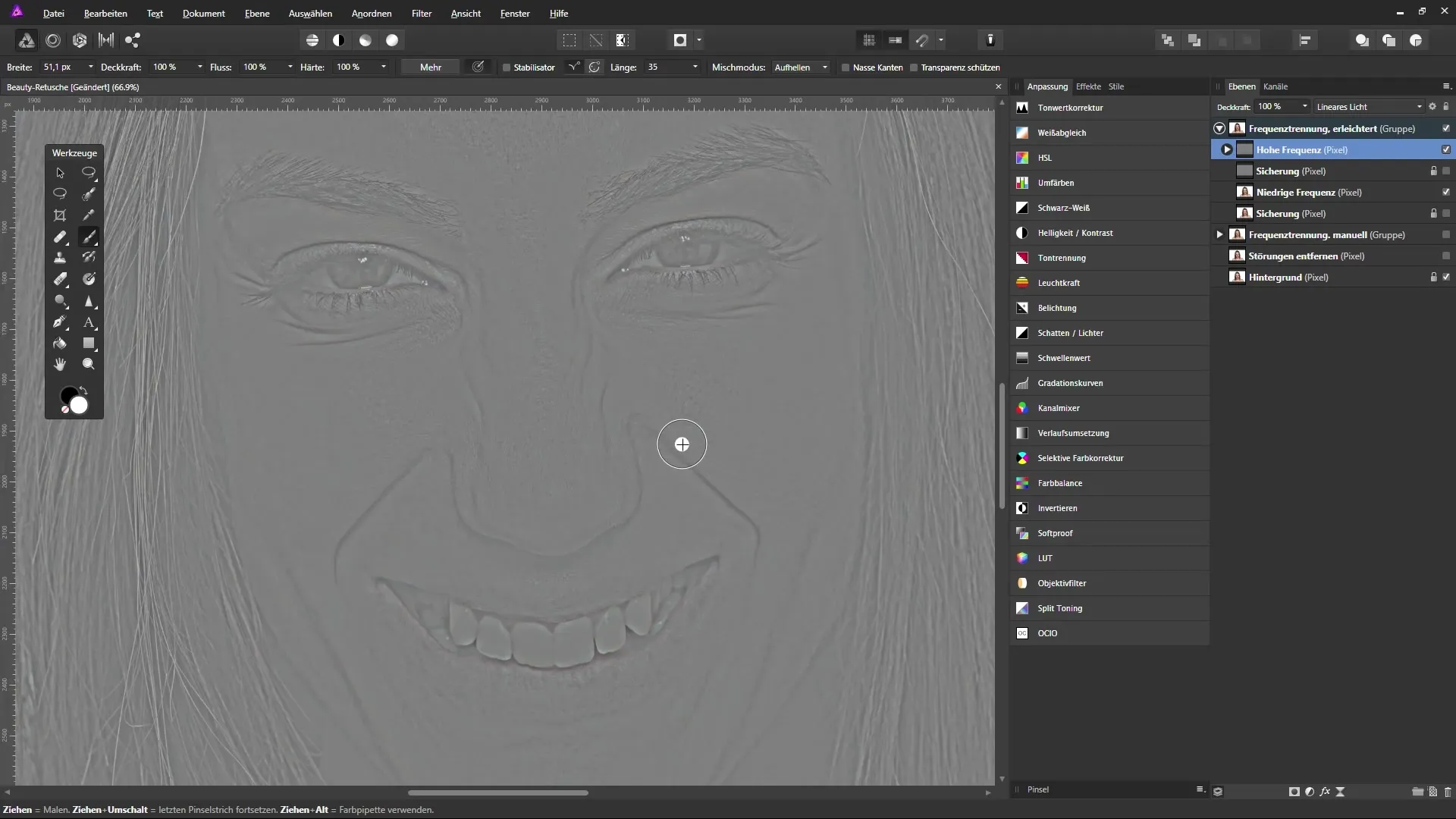Enable Nasse Kanten checkbox
The image size is (1456, 819).
point(846,67)
